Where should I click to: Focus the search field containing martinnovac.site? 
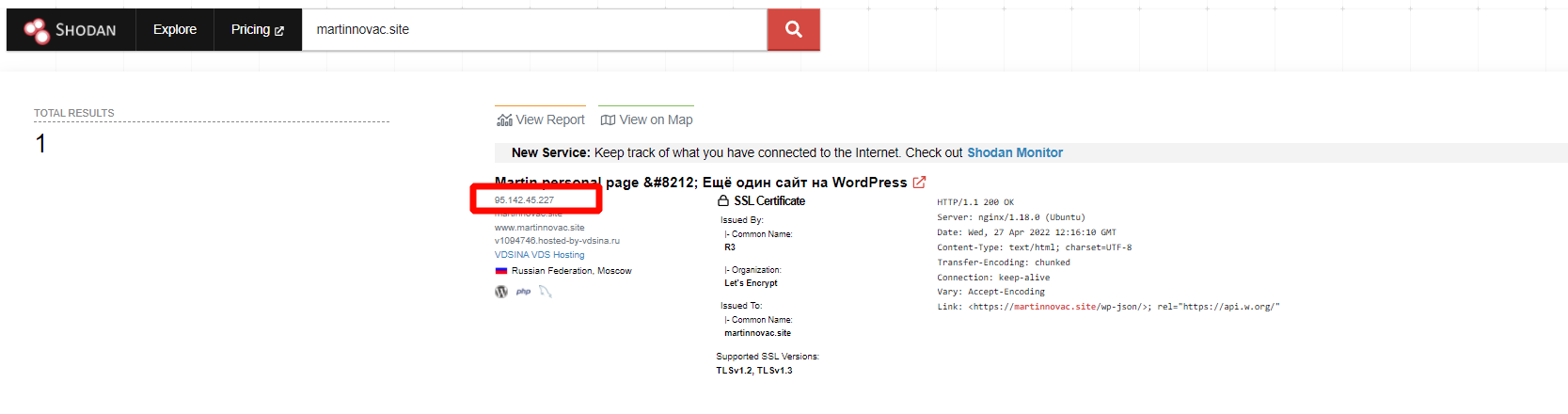point(534,30)
